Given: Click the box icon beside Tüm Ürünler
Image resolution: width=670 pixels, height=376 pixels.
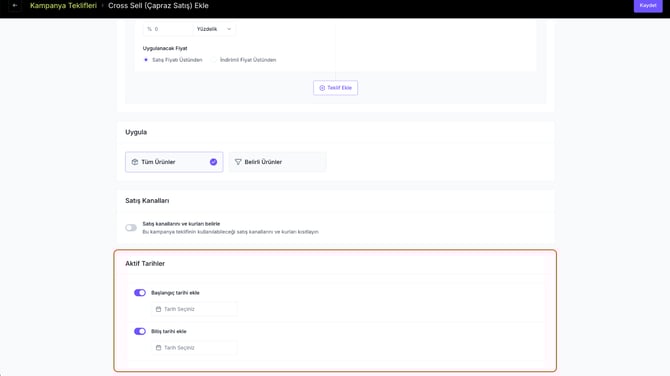Looking at the screenshot, I should 135,162.
